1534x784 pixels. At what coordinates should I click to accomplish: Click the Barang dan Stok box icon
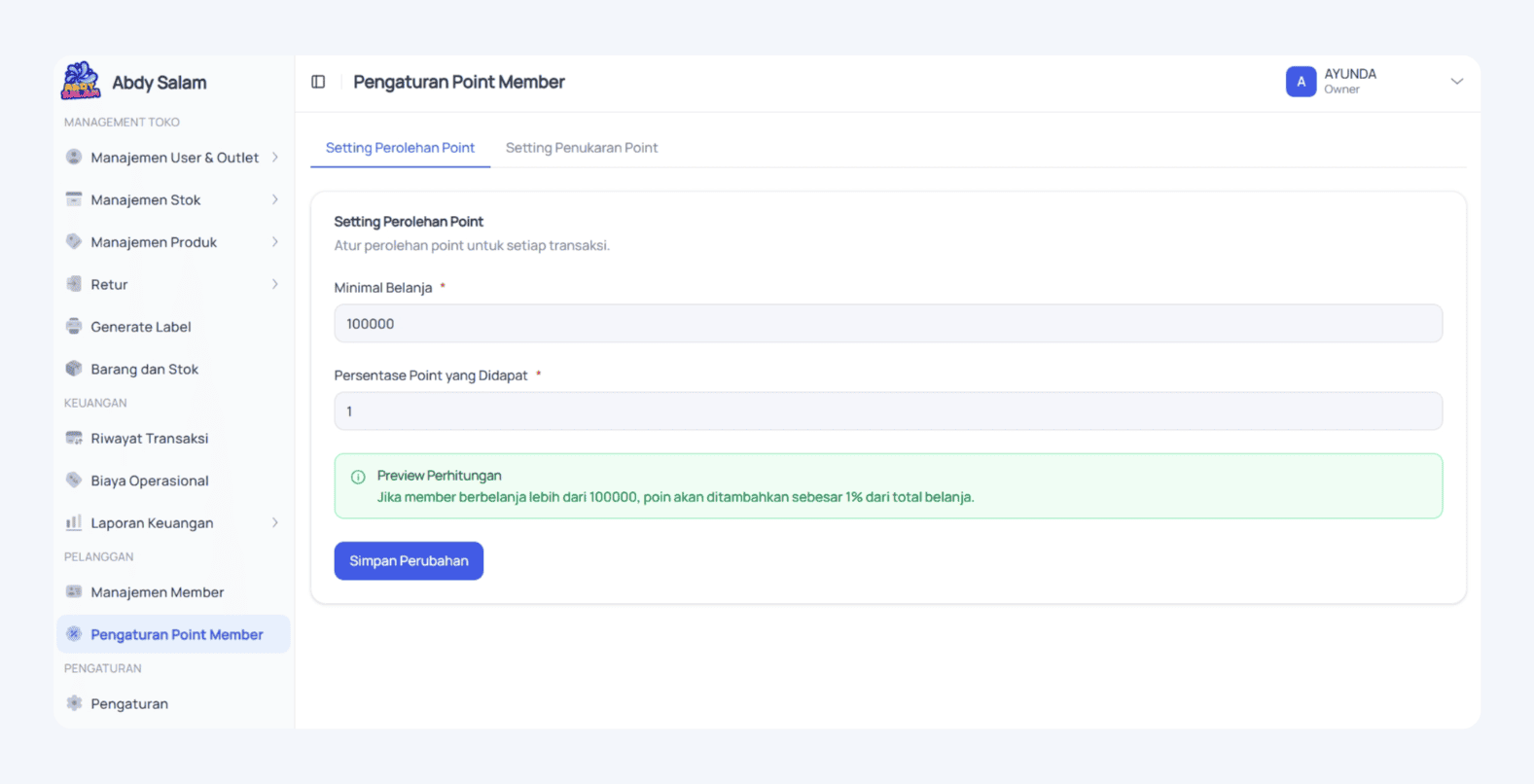[74, 369]
